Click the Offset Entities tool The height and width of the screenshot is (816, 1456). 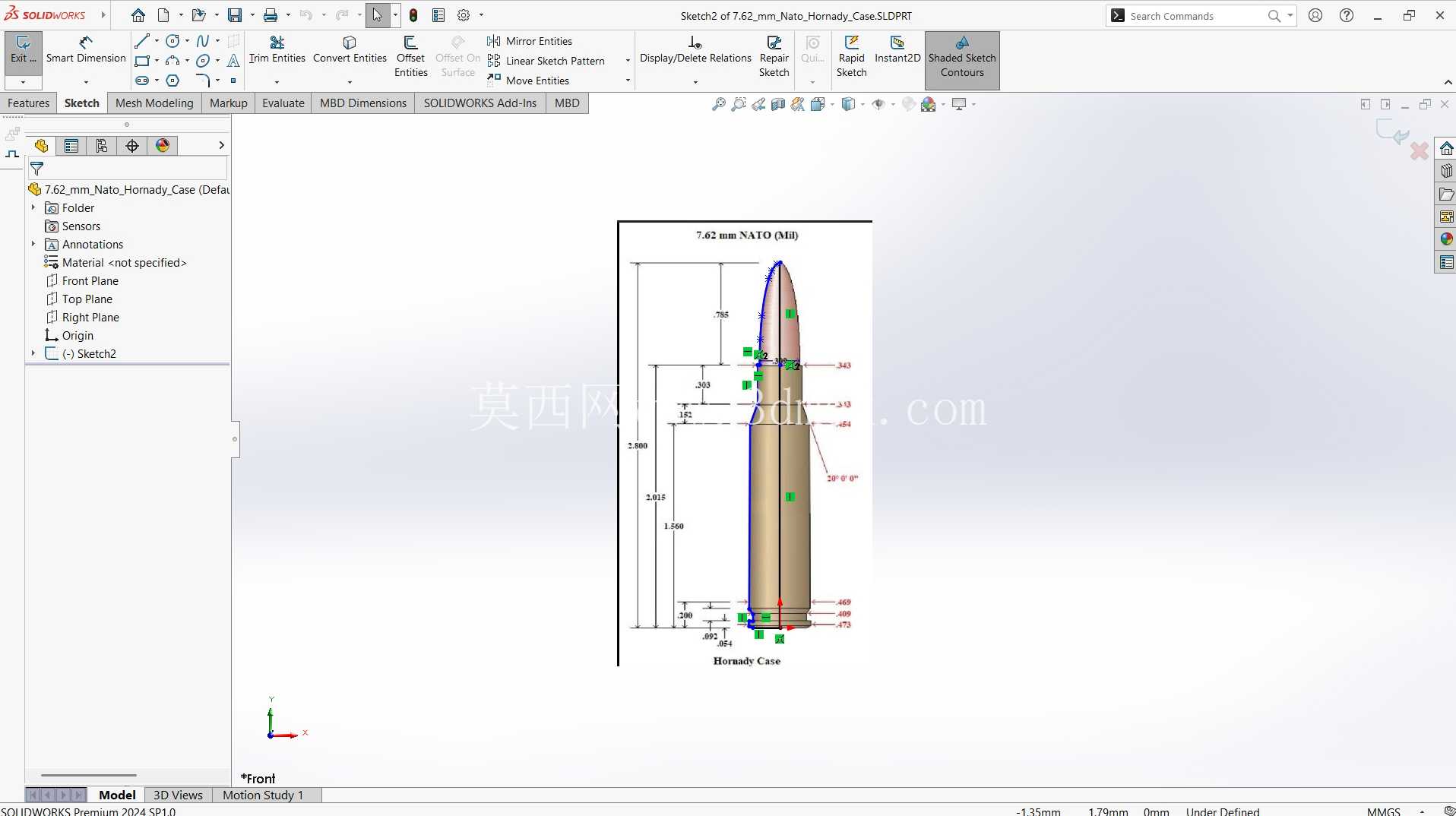coord(410,57)
